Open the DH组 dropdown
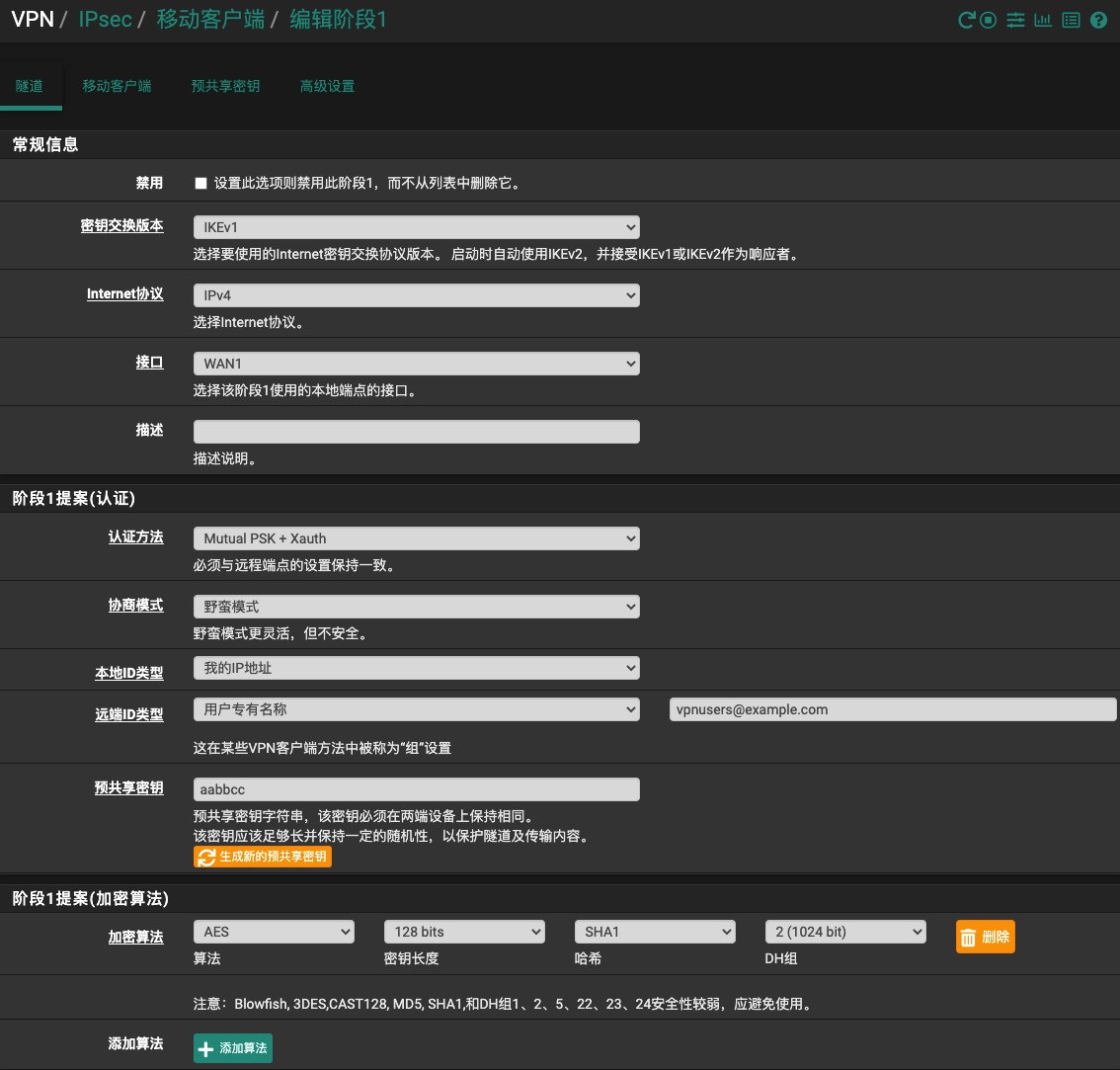Screen dimensions: 1120x1070 [x=844, y=932]
